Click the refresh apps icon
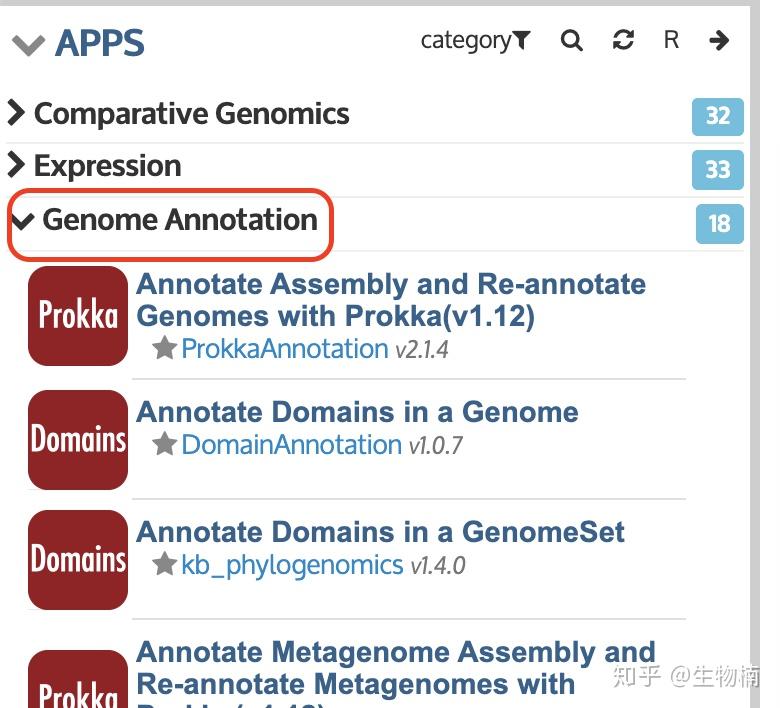The height and width of the screenshot is (708, 780). (x=623, y=40)
